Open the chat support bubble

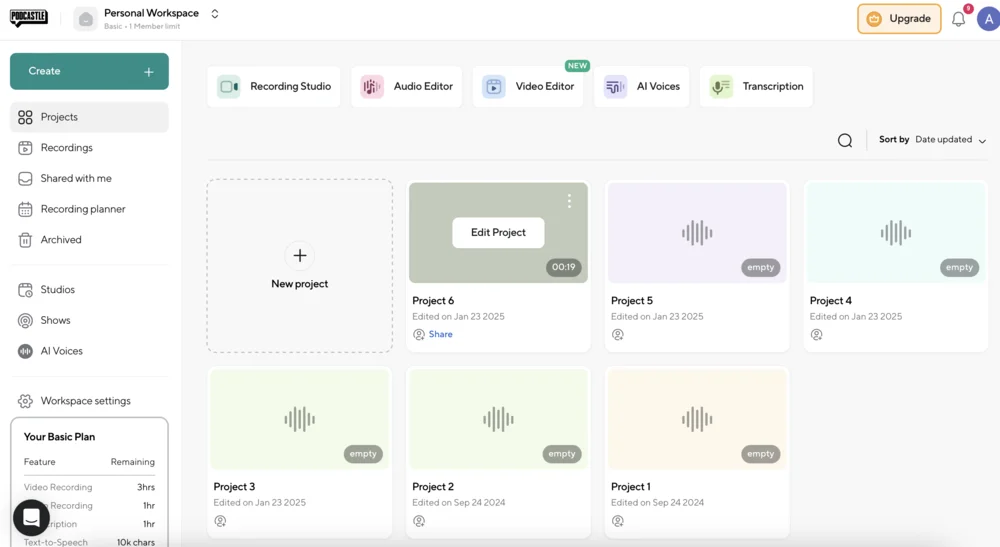(x=31, y=518)
